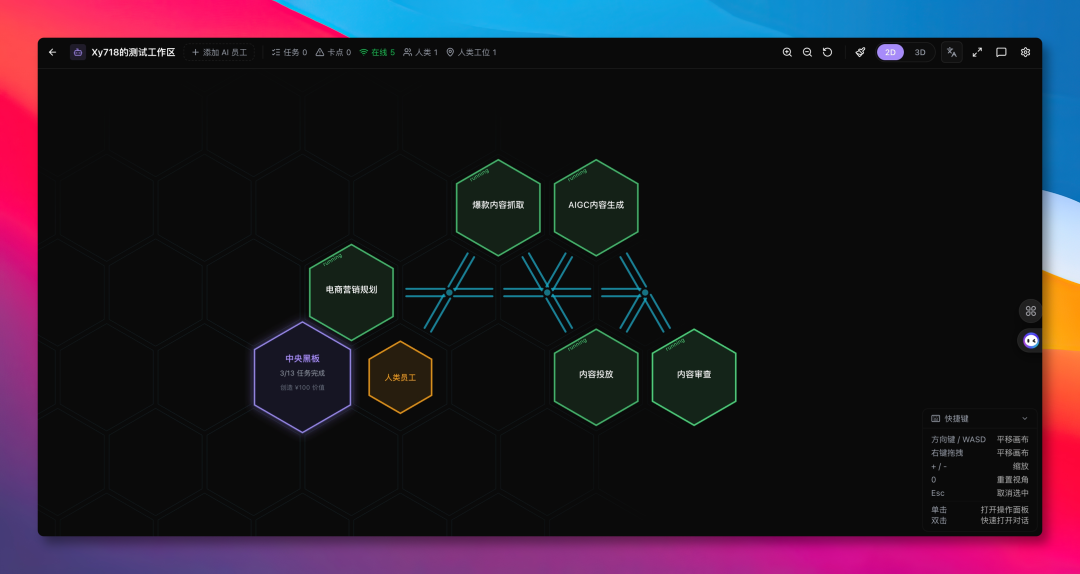Screen dimensions: 1080x574
Task: Go back with the left arrow
Action: click(x=52, y=52)
